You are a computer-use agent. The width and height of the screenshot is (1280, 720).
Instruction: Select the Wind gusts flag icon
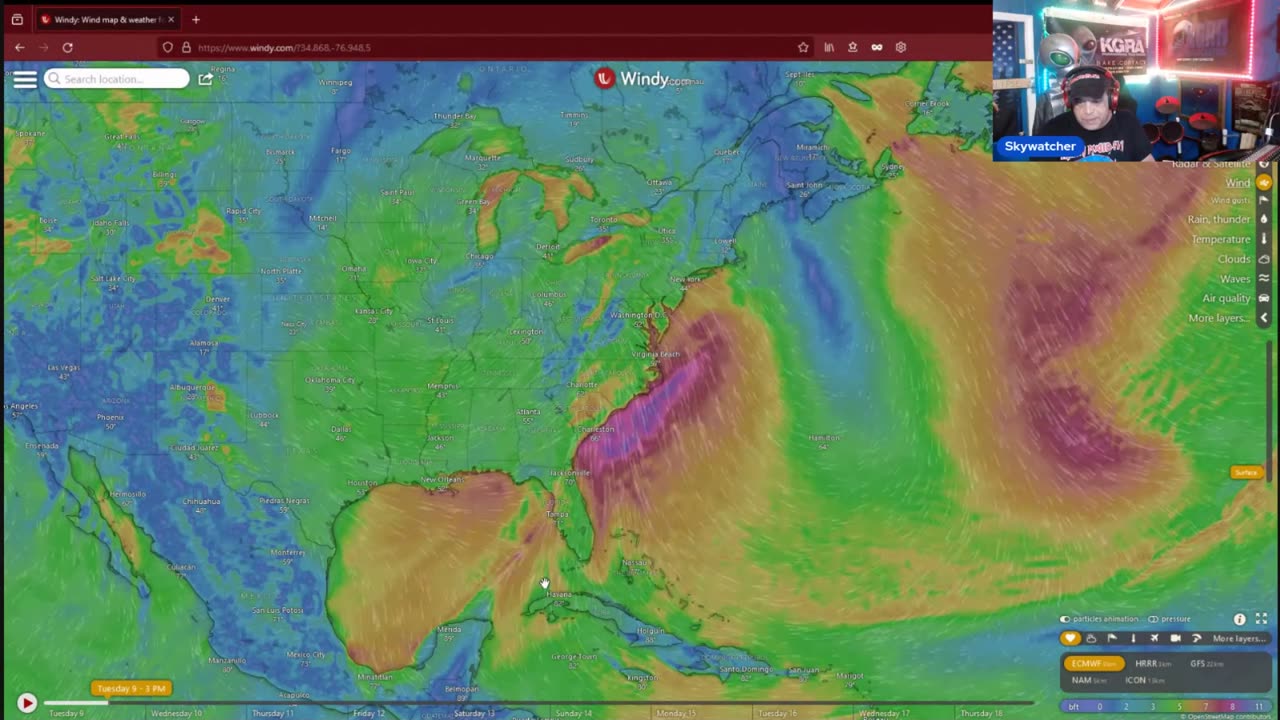[x=1264, y=201]
